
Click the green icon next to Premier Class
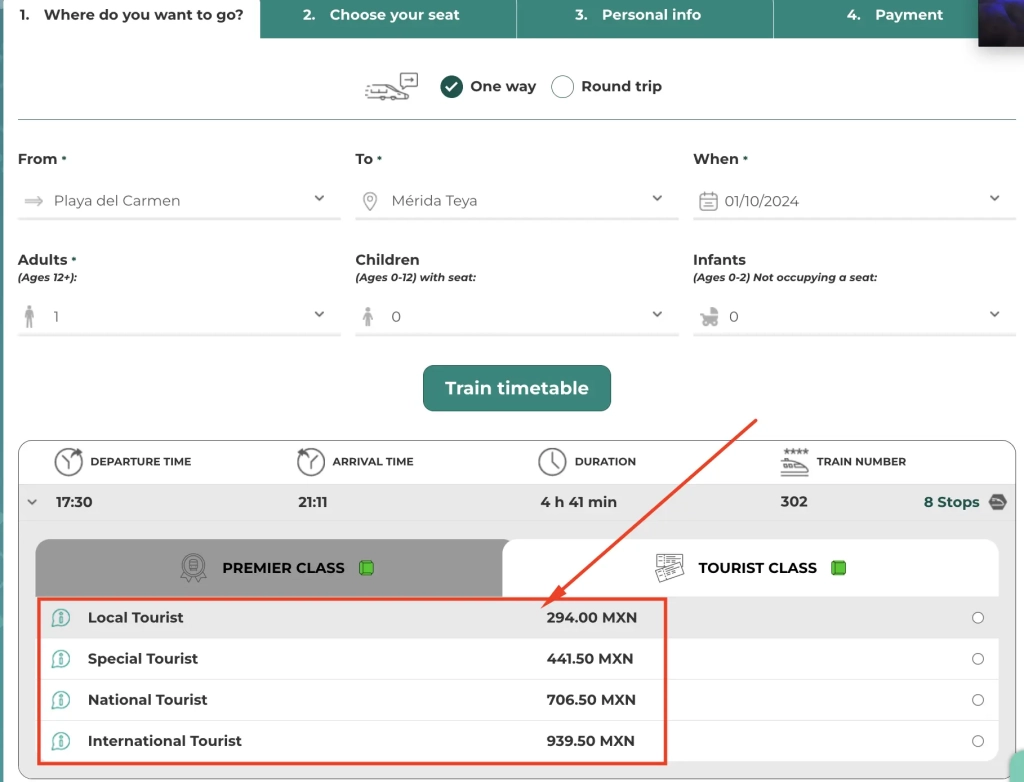[x=366, y=568]
